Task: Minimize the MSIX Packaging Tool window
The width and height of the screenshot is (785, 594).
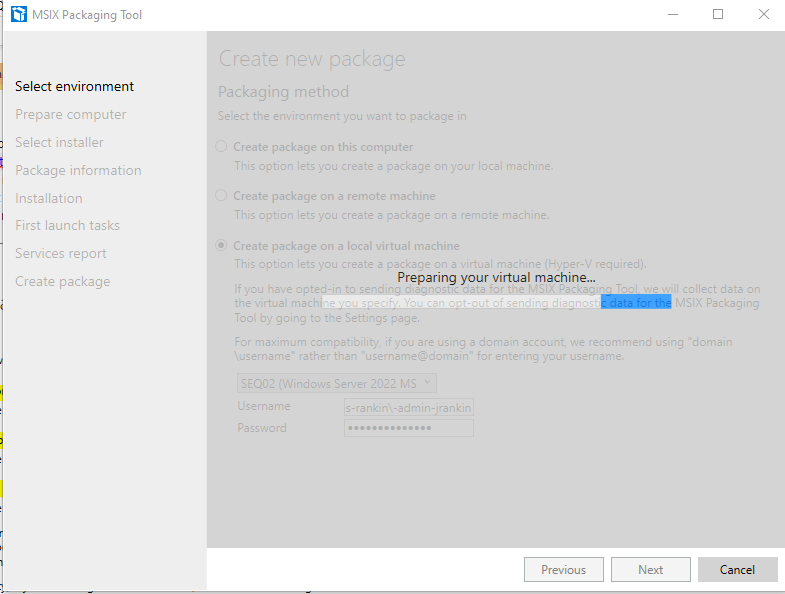Action: click(x=671, y=15)
